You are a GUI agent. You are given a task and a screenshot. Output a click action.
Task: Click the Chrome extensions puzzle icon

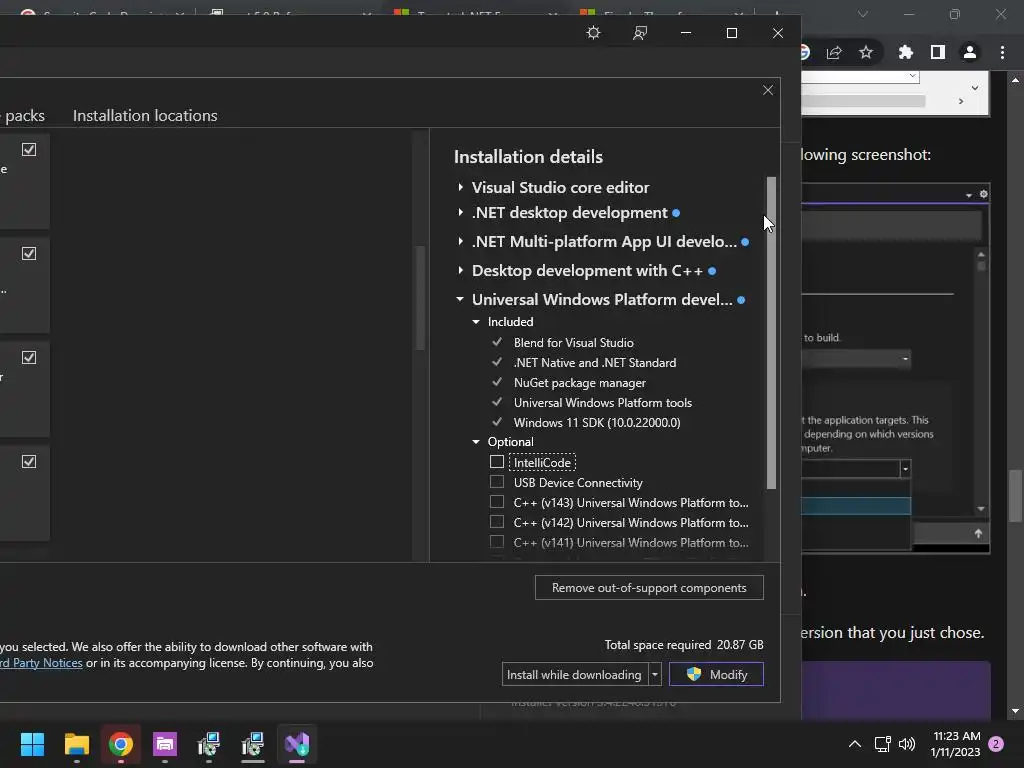click(905, 52)
